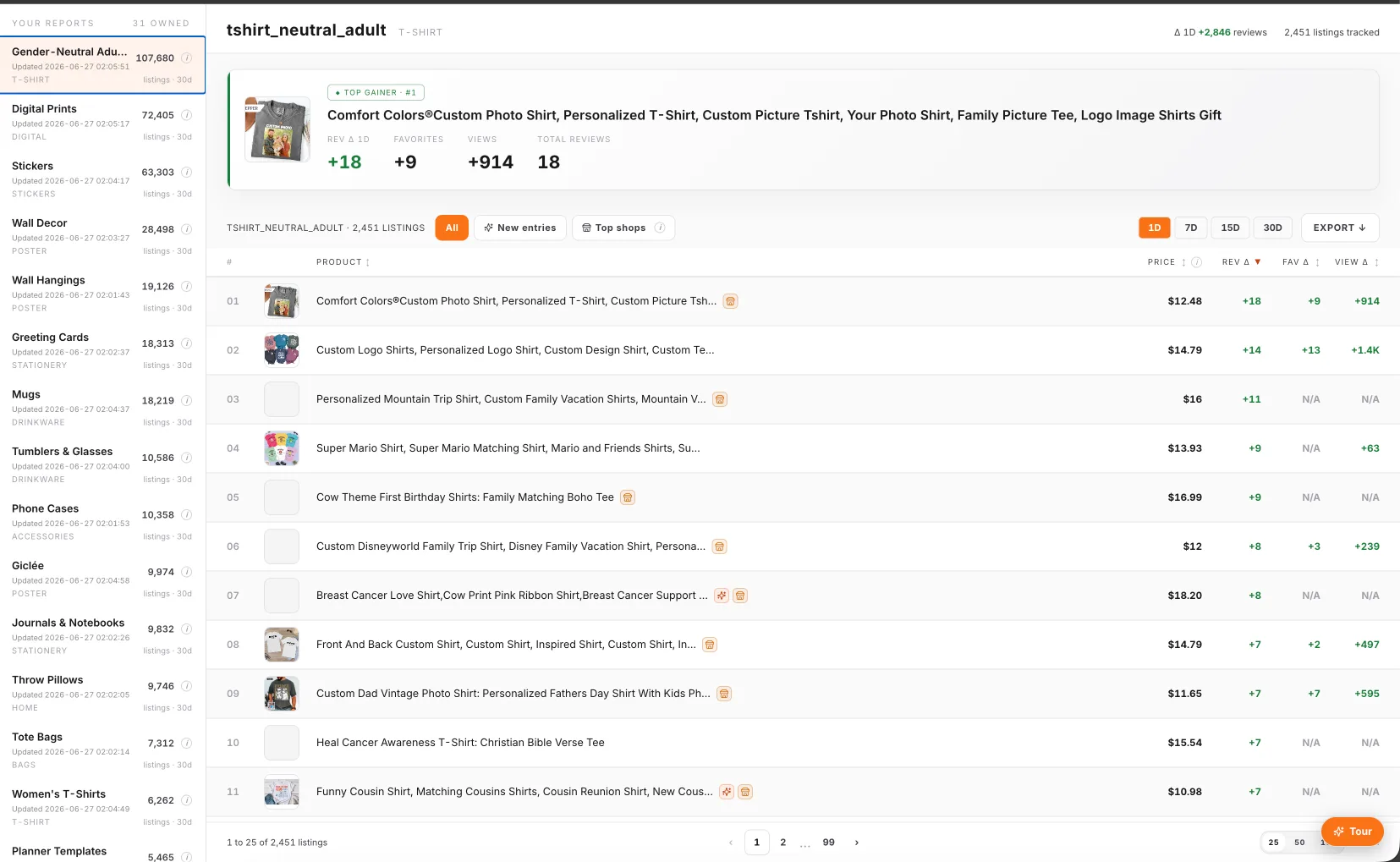
Task: Click the top gainer product thumbnail
Action: 277,129
